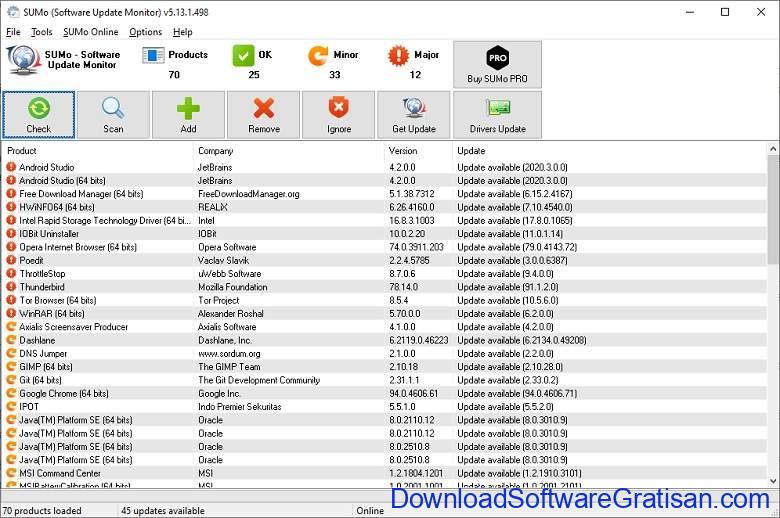Open the File menu
The image size is (780, 518).
13,32
